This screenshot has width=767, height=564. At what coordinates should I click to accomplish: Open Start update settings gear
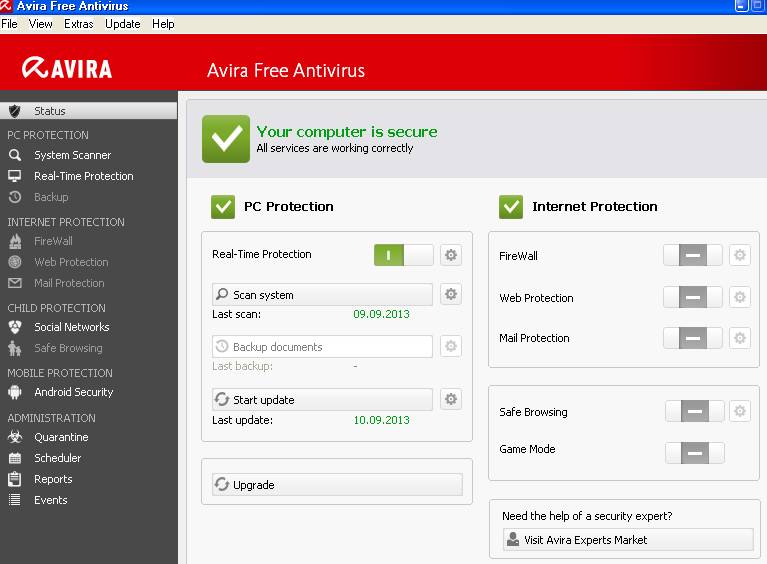(451, 399)
